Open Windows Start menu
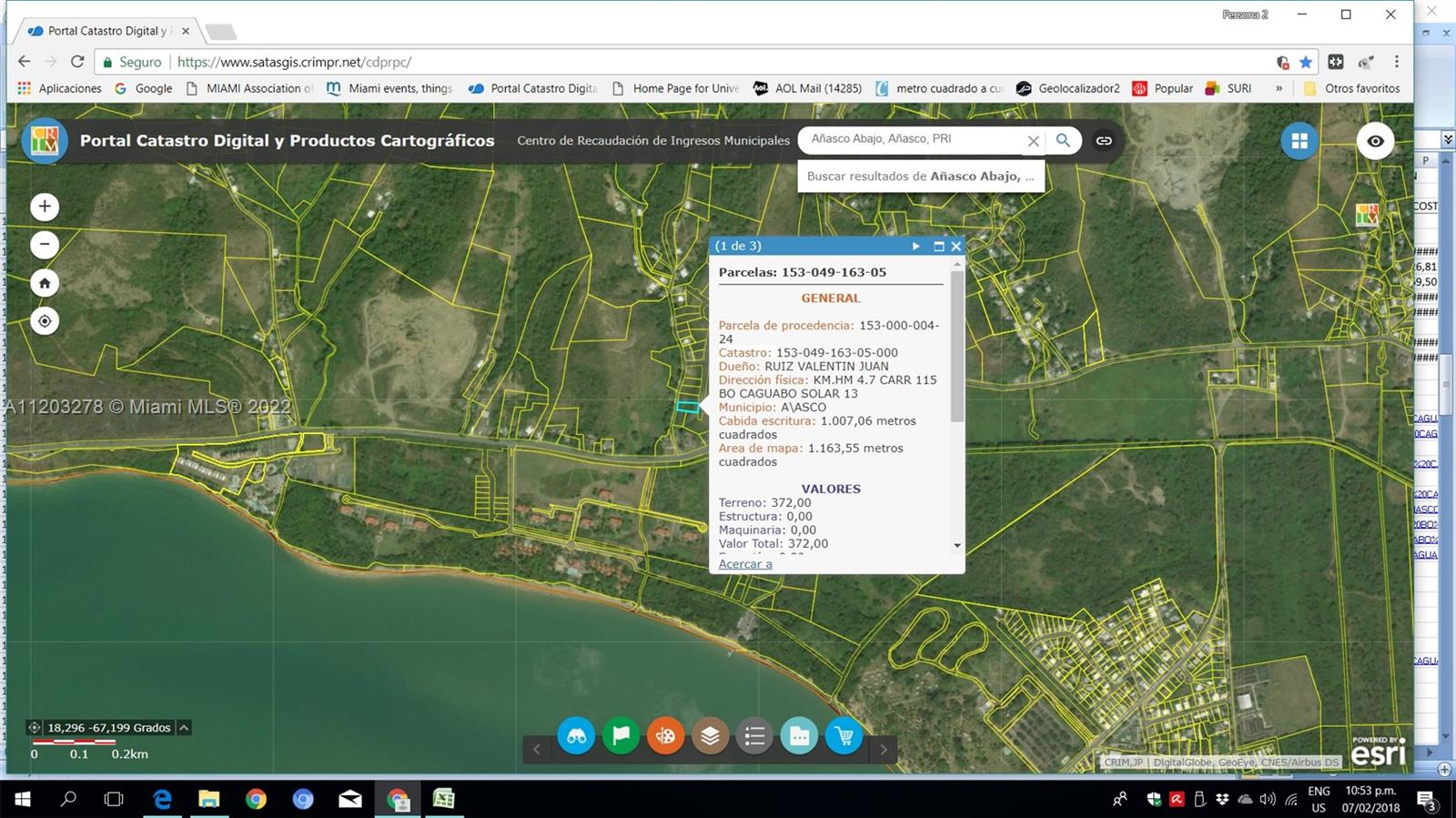1456x818 pixels. coord(23,799)
